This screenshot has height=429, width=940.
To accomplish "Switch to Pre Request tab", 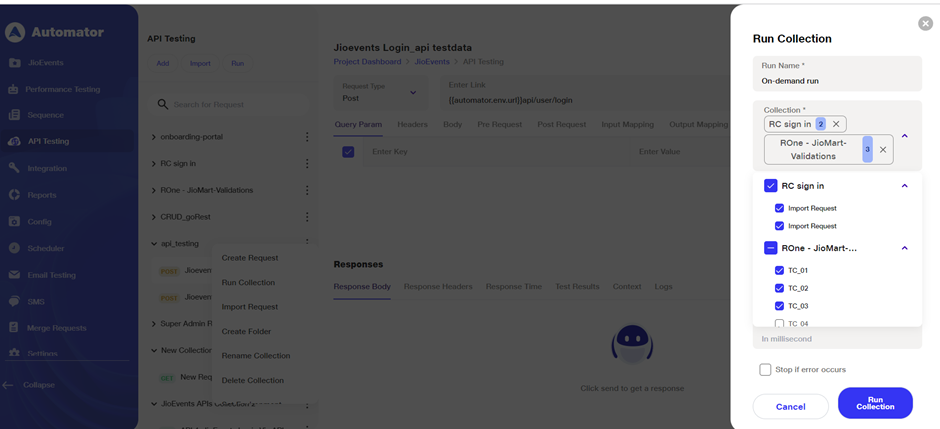I will coord(499,125).
